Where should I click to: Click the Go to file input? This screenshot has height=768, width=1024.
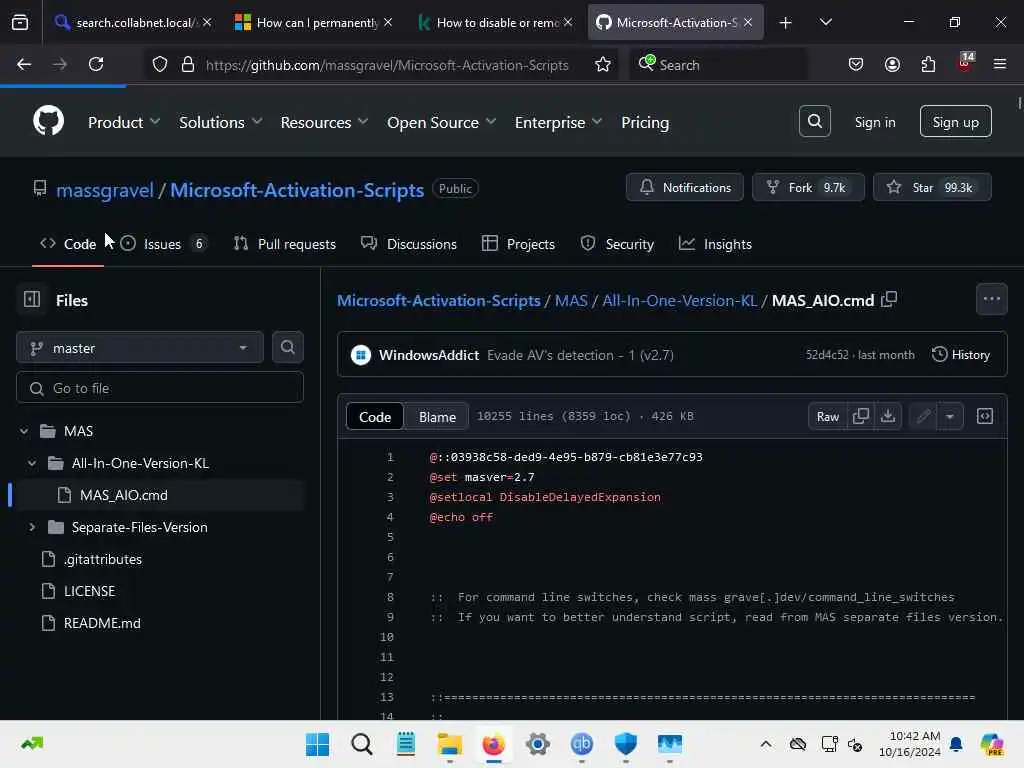pos(160,388)
